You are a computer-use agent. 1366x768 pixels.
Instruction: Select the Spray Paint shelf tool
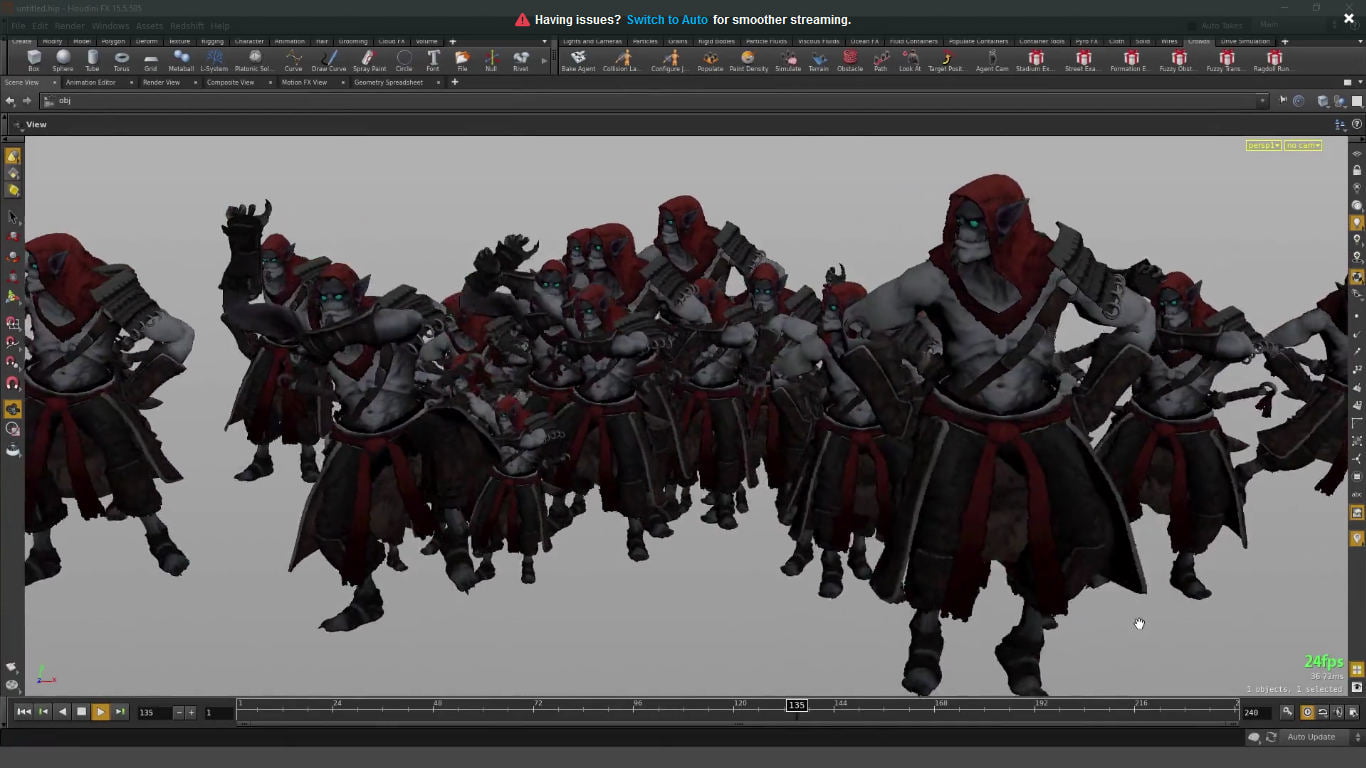(368, 63)
